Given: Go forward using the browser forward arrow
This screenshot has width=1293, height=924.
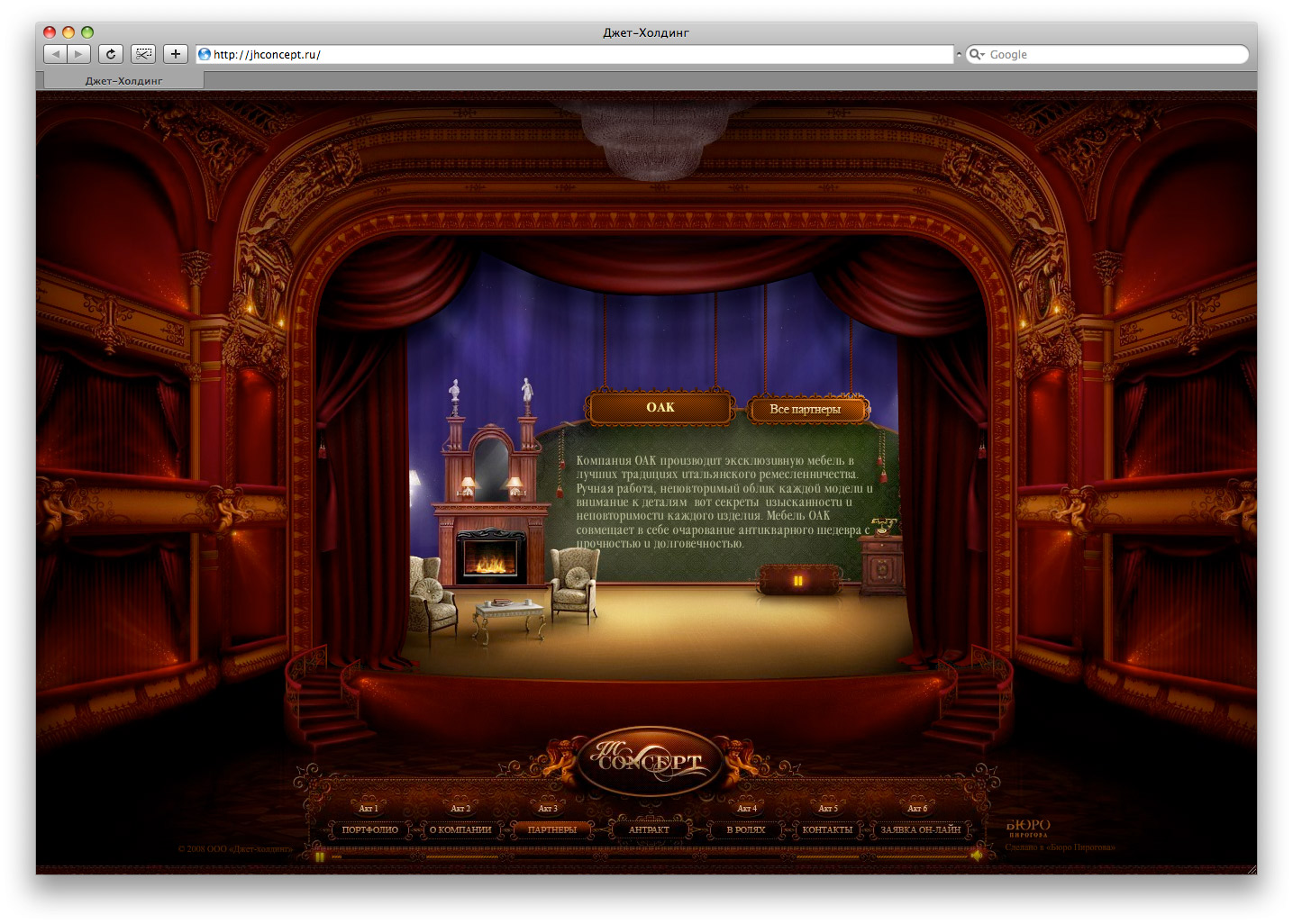Looking at the screenshot, I should [79, 54].
